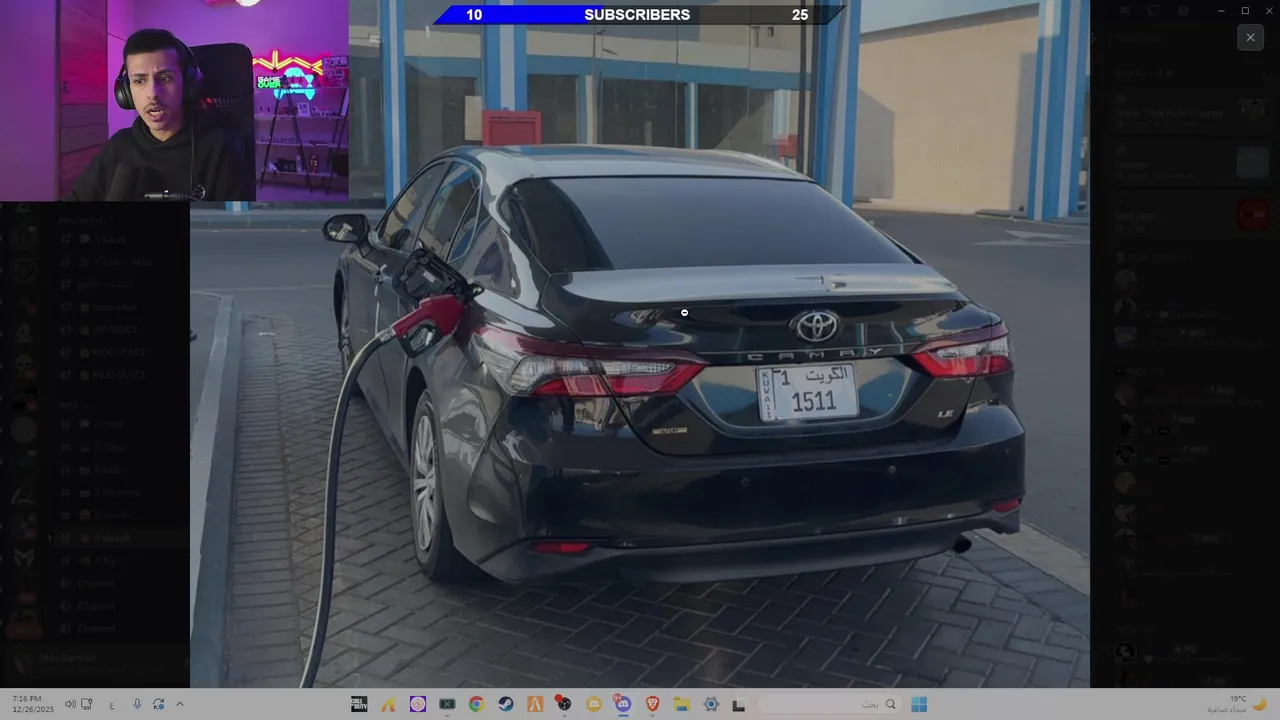Open the volume control in system tray
The image size is (1280, 720).
[70, 704]
